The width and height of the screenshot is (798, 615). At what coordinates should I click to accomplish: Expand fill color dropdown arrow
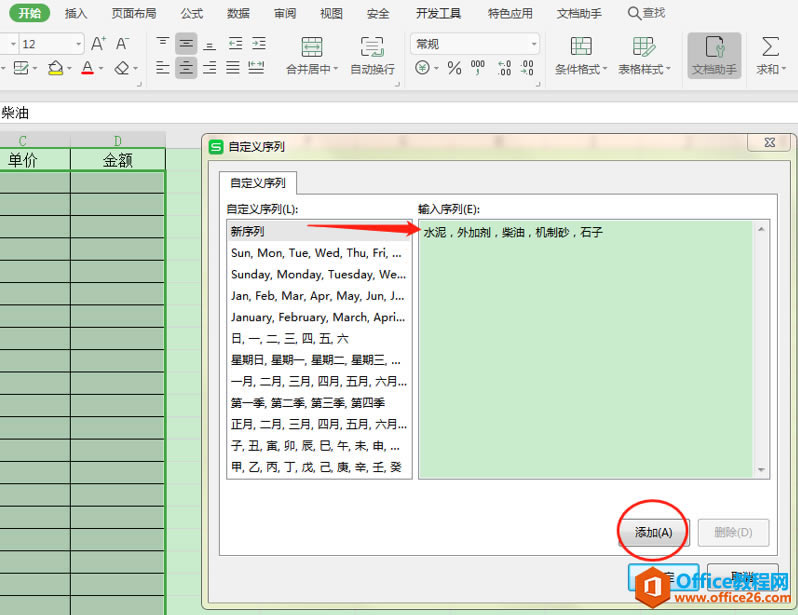point(69,68)
